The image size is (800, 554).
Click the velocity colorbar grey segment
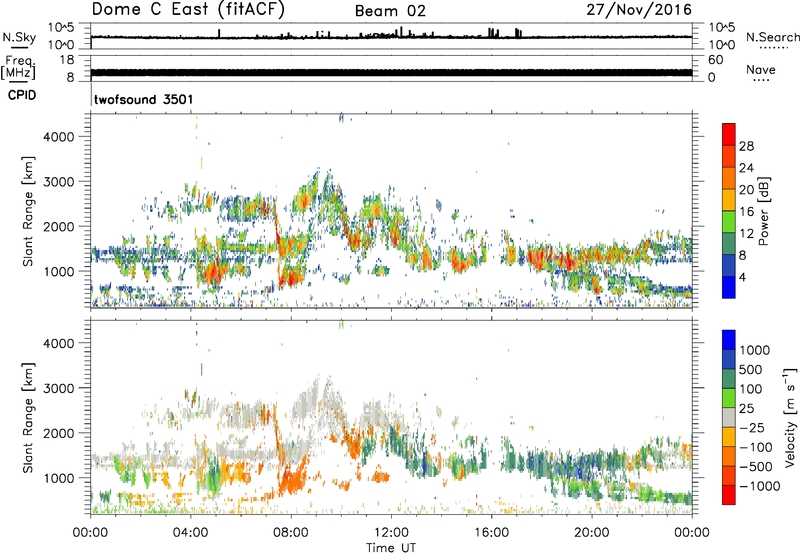(x=729, y=418)
